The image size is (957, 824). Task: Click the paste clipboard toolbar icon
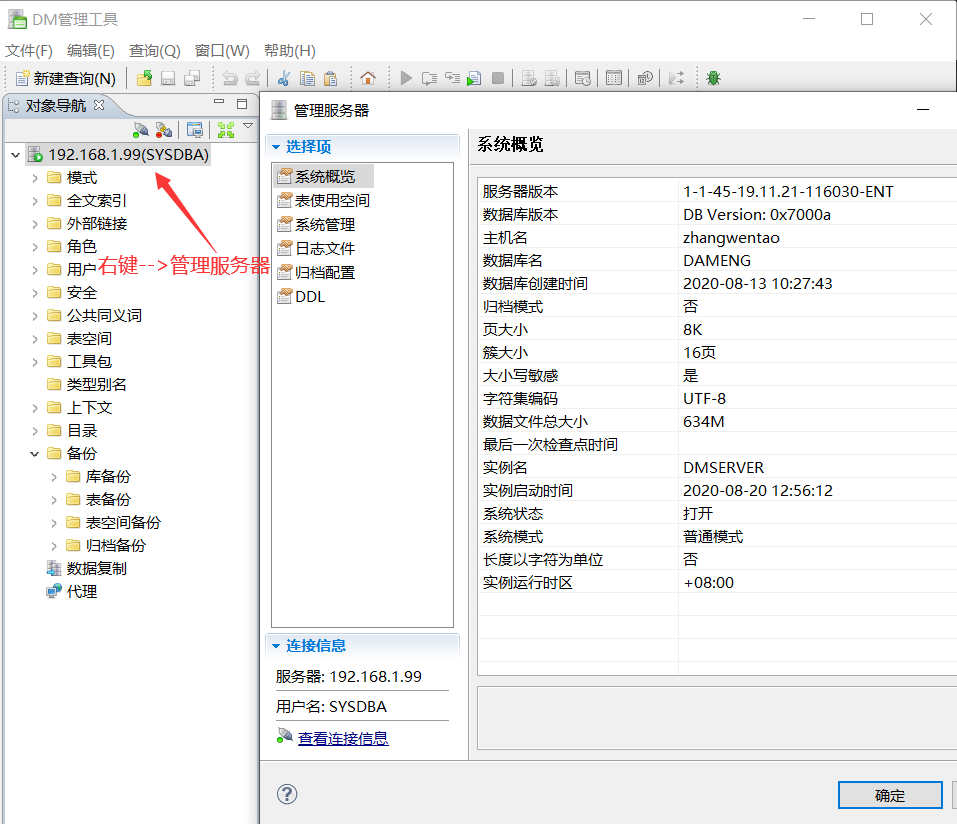click(331, 78)
